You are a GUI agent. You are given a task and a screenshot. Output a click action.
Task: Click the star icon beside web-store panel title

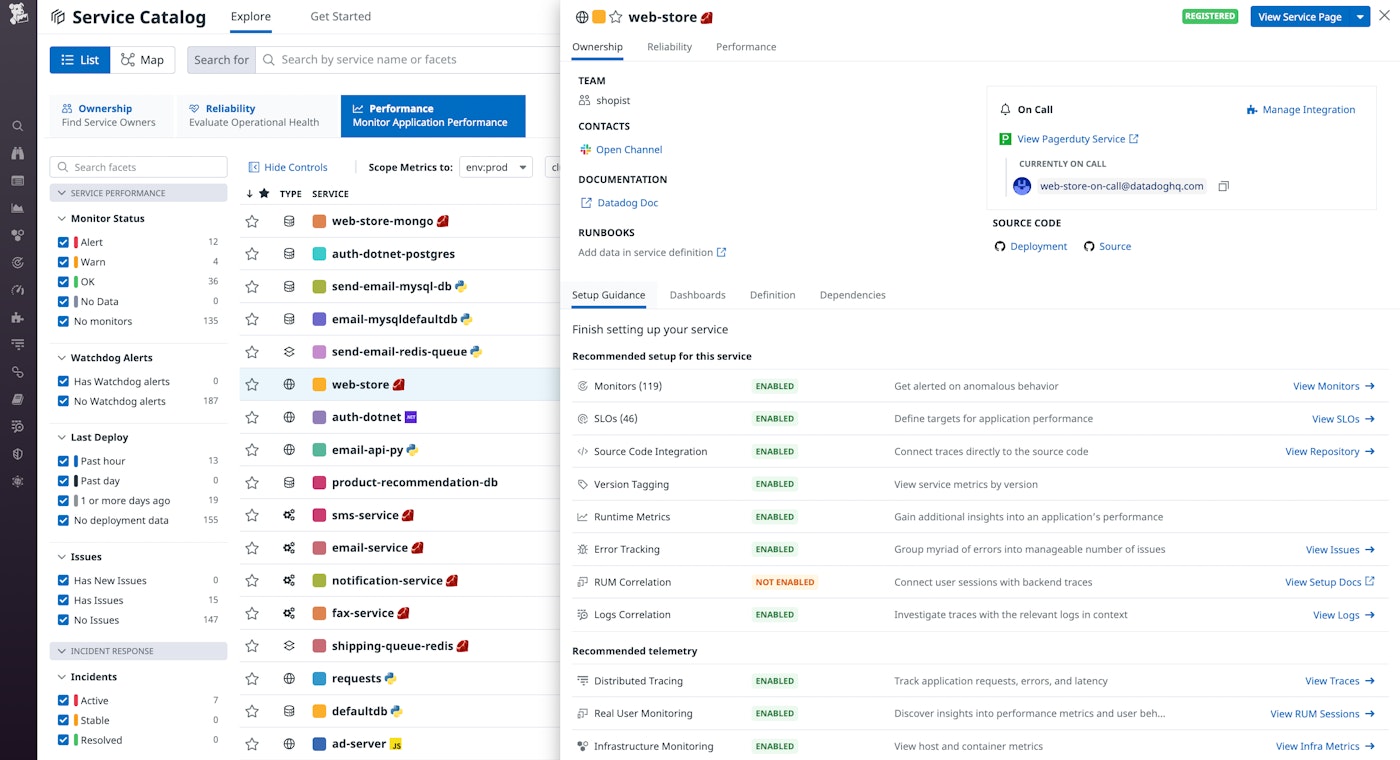coord(616,17)
